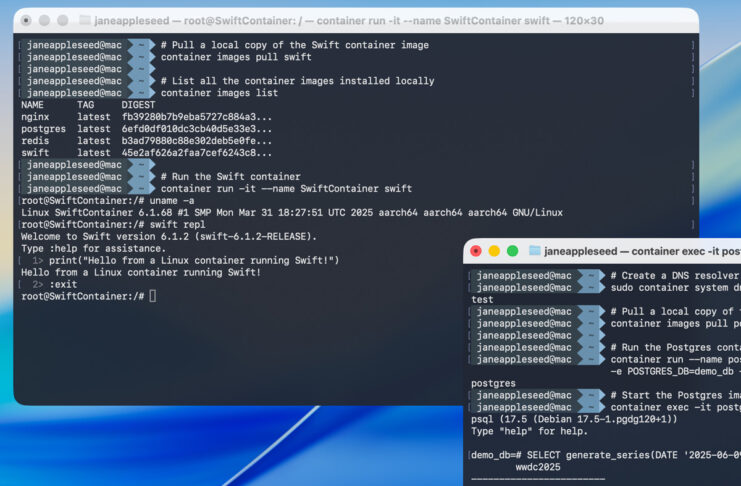741x486 pixels.
Task: Click the nginx digest fb39280b7b9eba5727c884a3
Action: [197, 117]
